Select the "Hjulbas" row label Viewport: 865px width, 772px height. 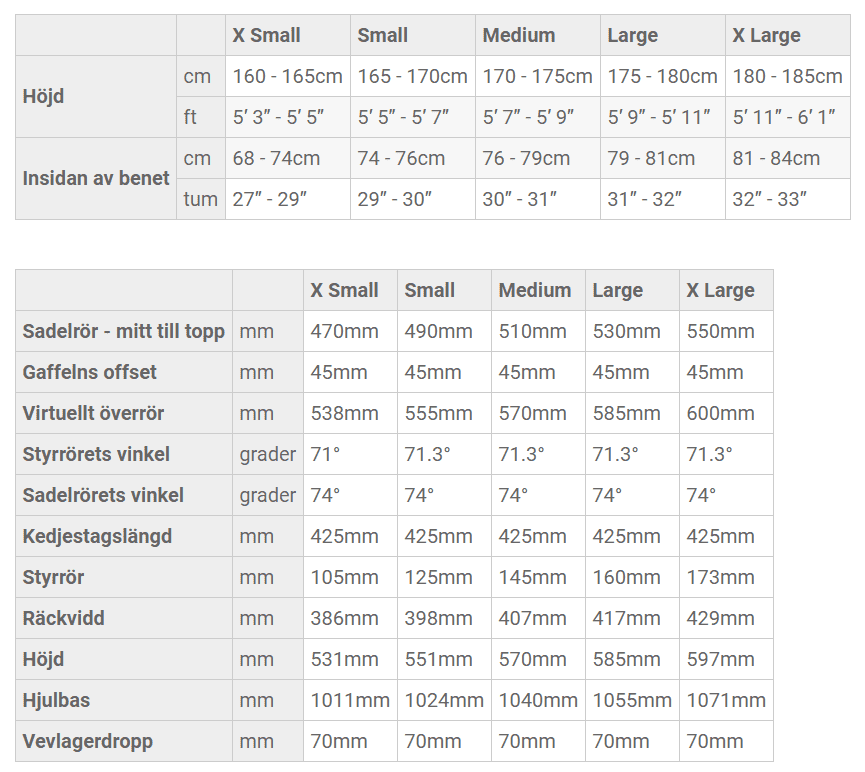pos(56,700)
